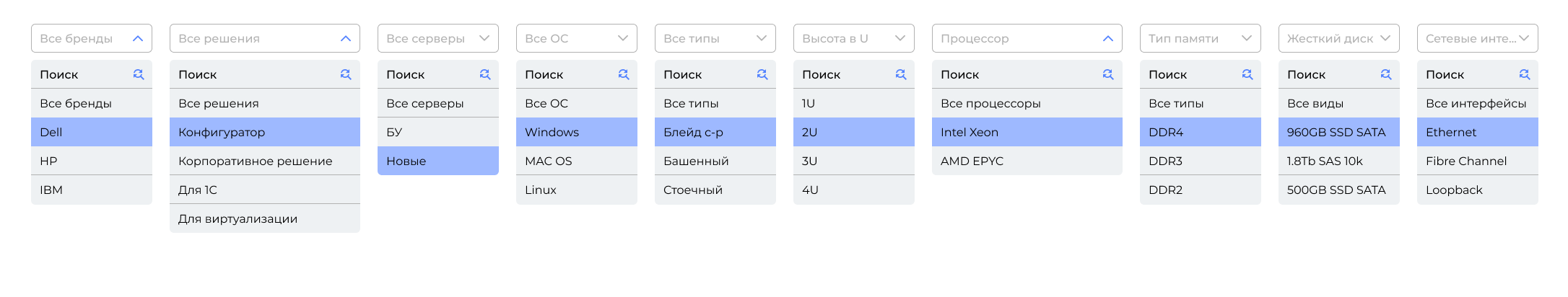Collapse the "Все бренды" dropdown

pos(138,38)
